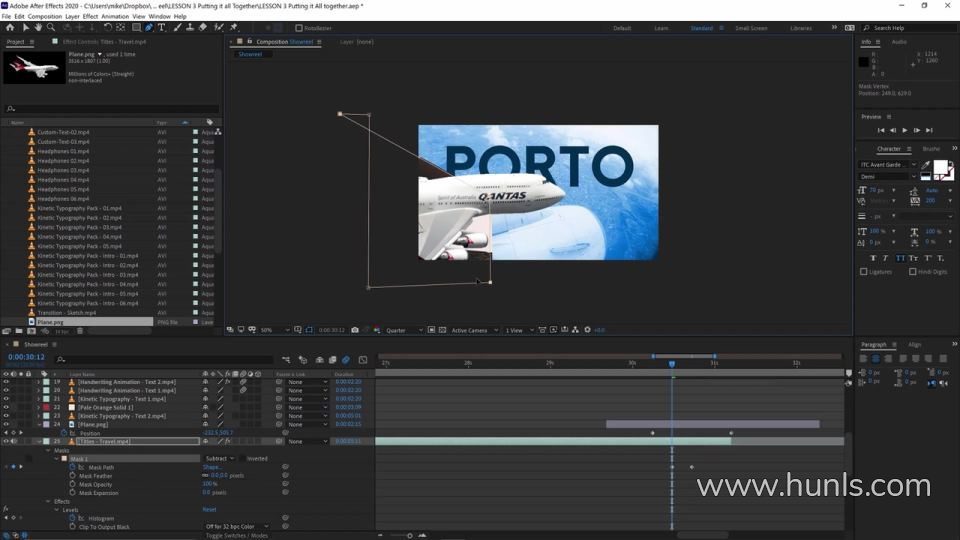Image resolution: width=960 pixels, height=540 pixels.
Task: Select the Pen tool in the toolbar
Action: coord(149,28)
